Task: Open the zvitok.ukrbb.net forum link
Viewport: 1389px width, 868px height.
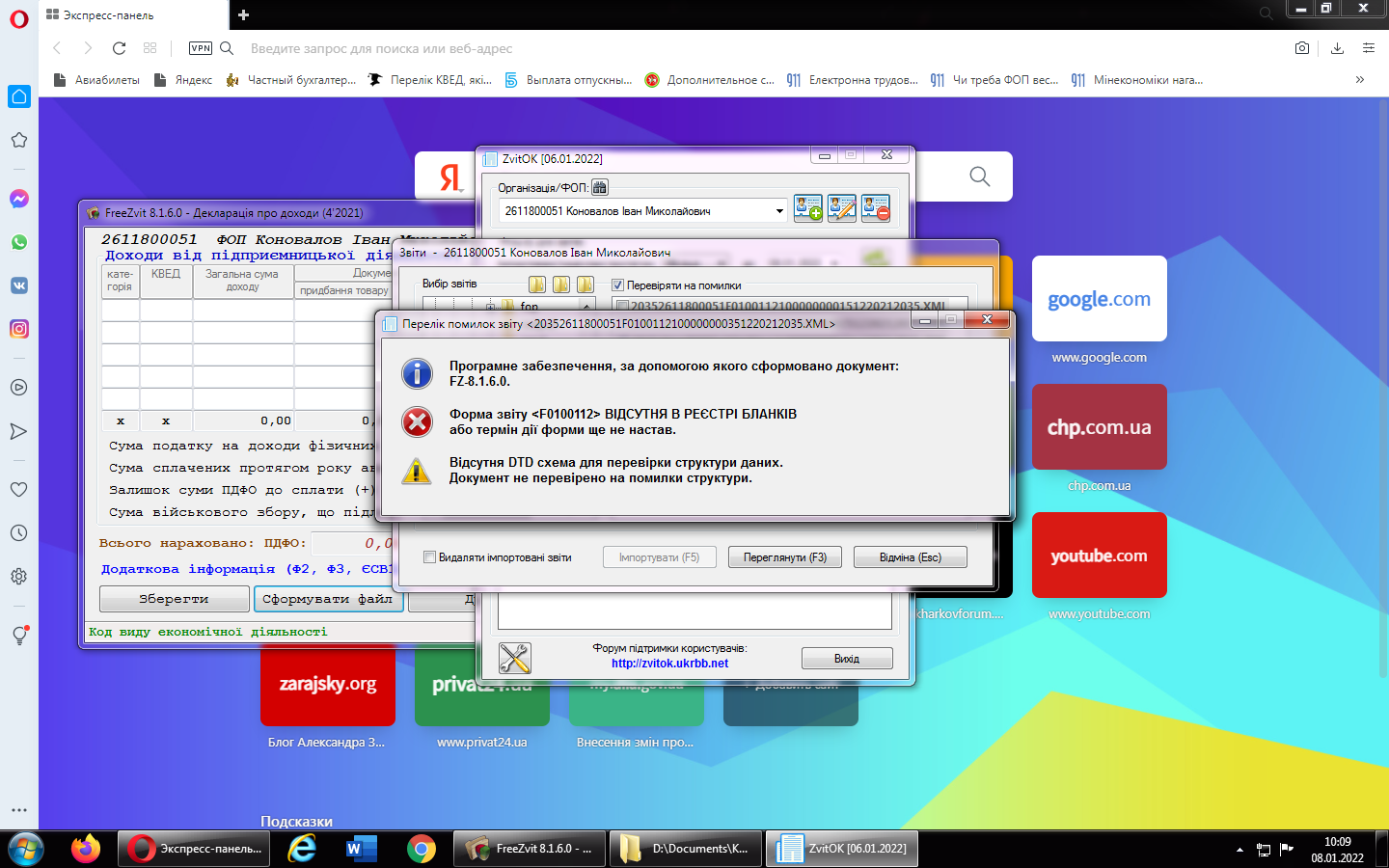Action: [669, 664]
